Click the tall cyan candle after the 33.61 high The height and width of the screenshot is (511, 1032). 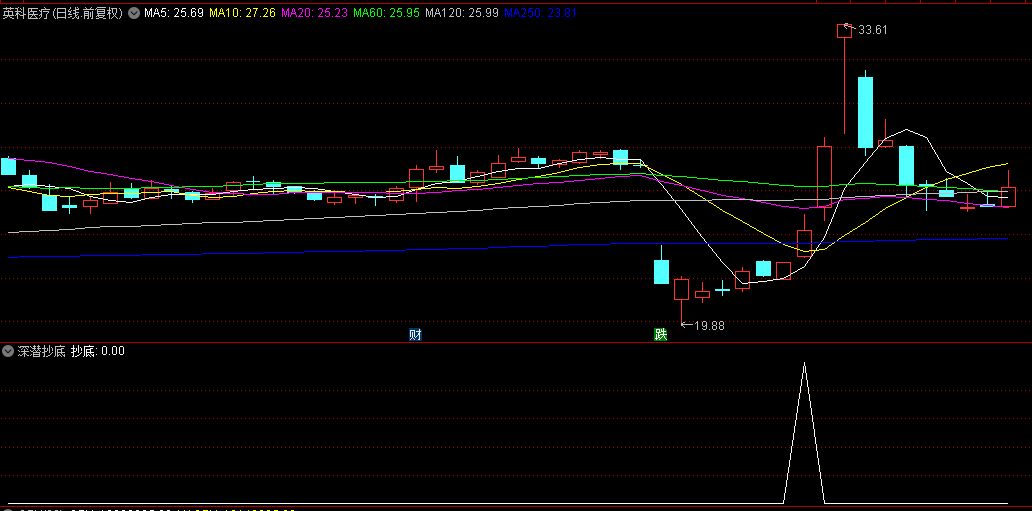(865, 112)
